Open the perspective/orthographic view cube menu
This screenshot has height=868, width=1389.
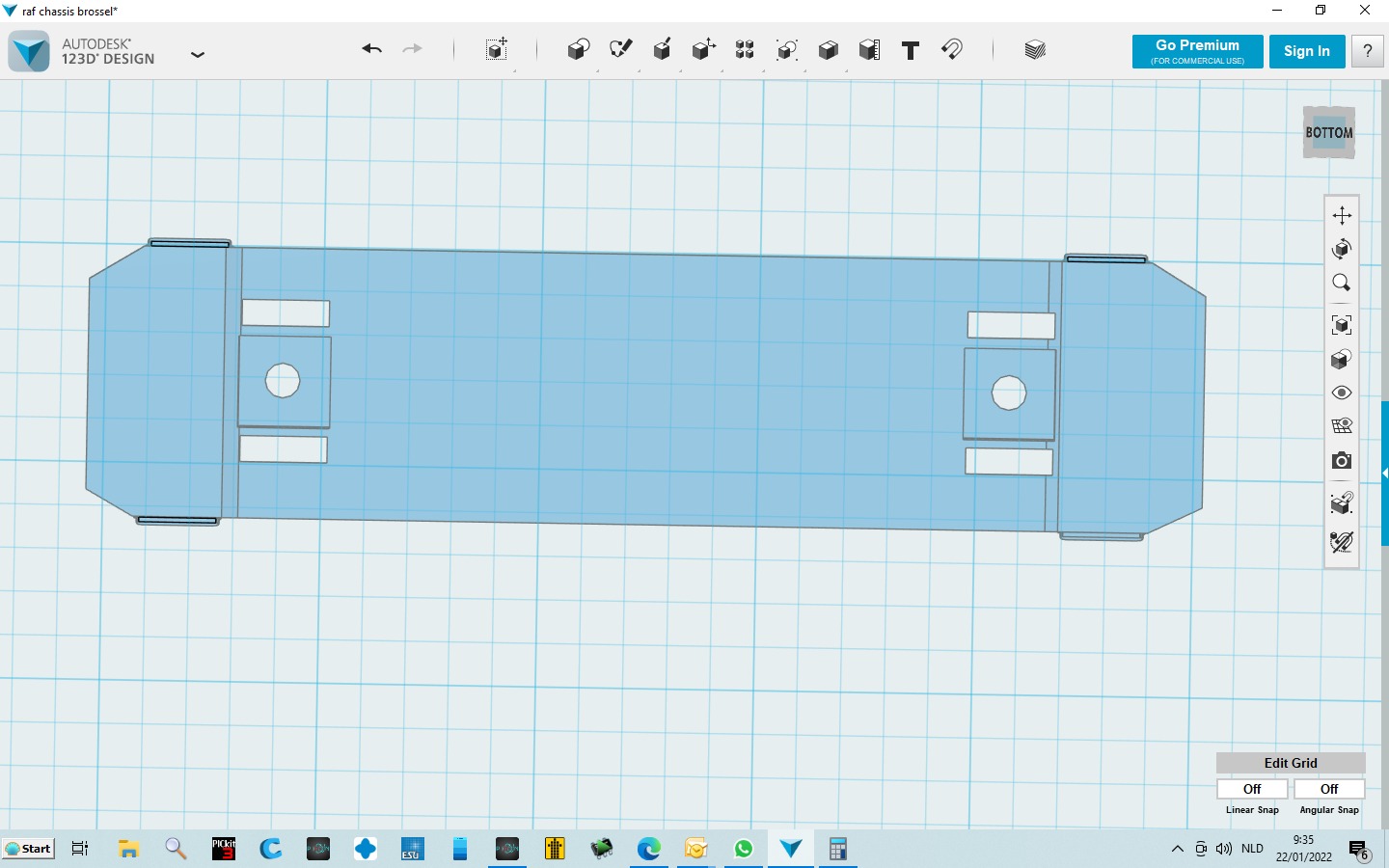(x=1342, y=359)
